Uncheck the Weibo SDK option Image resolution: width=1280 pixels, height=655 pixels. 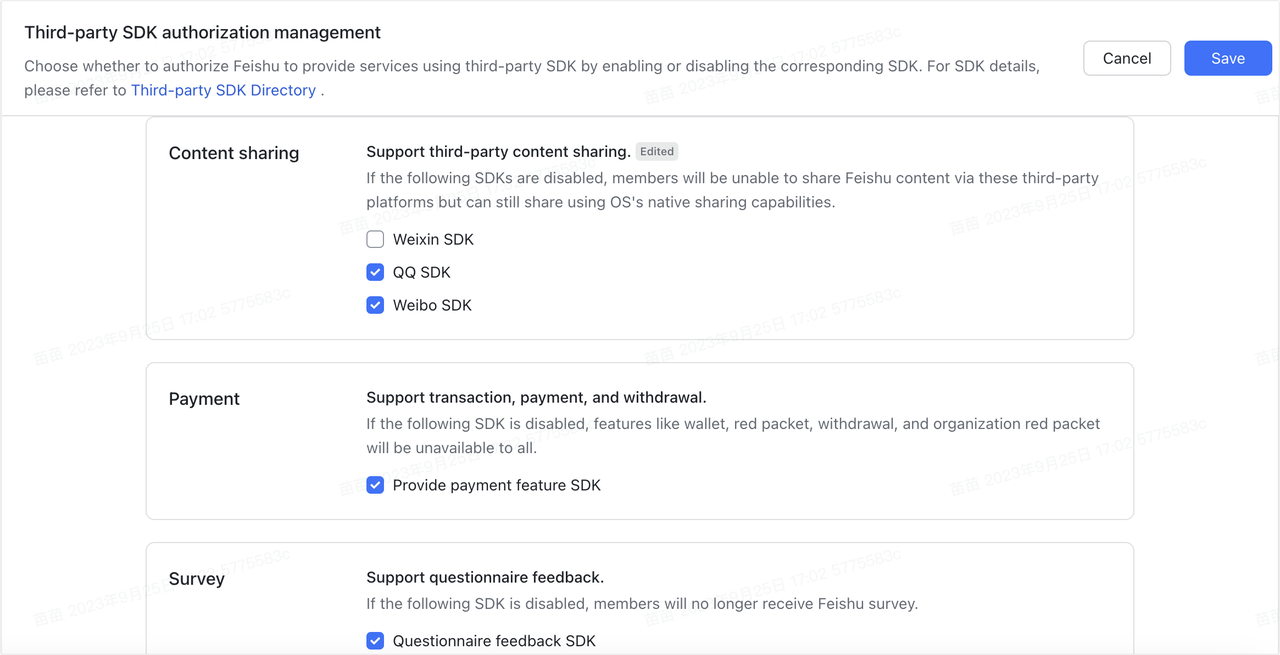[x=375, y=305]
